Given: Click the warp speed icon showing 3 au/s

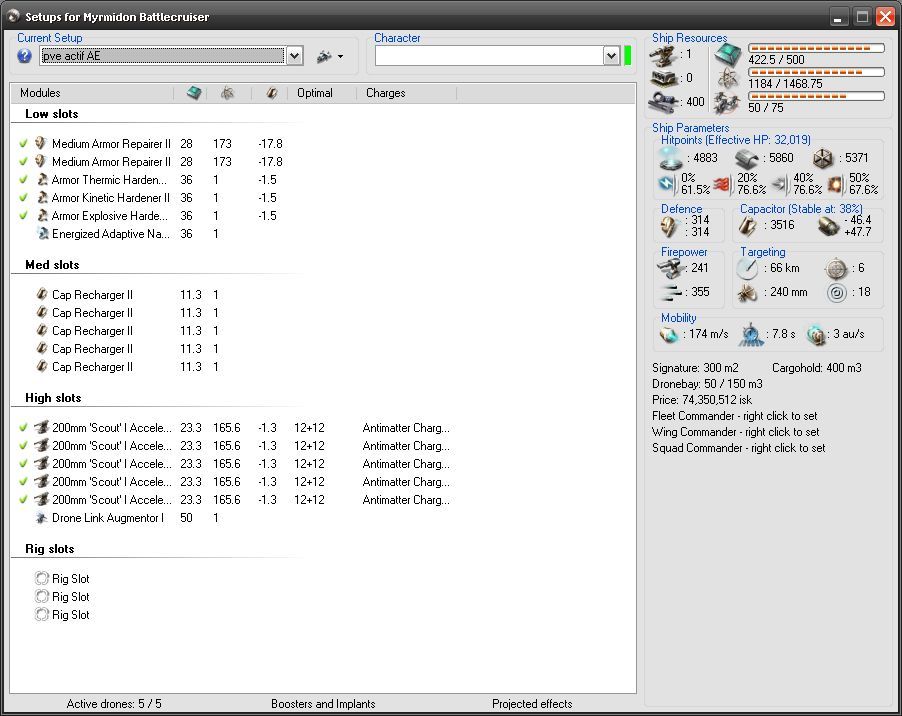Looking at the screenshot, I should (816, 335).
